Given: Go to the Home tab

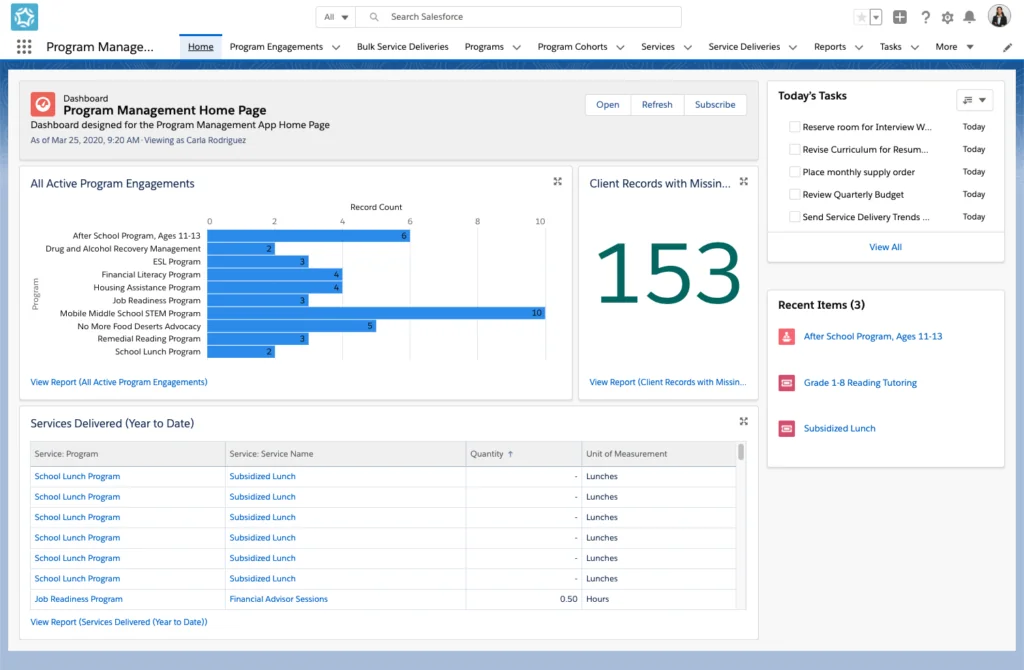Looking at the screenshot, I should click(x=200, y=47).
